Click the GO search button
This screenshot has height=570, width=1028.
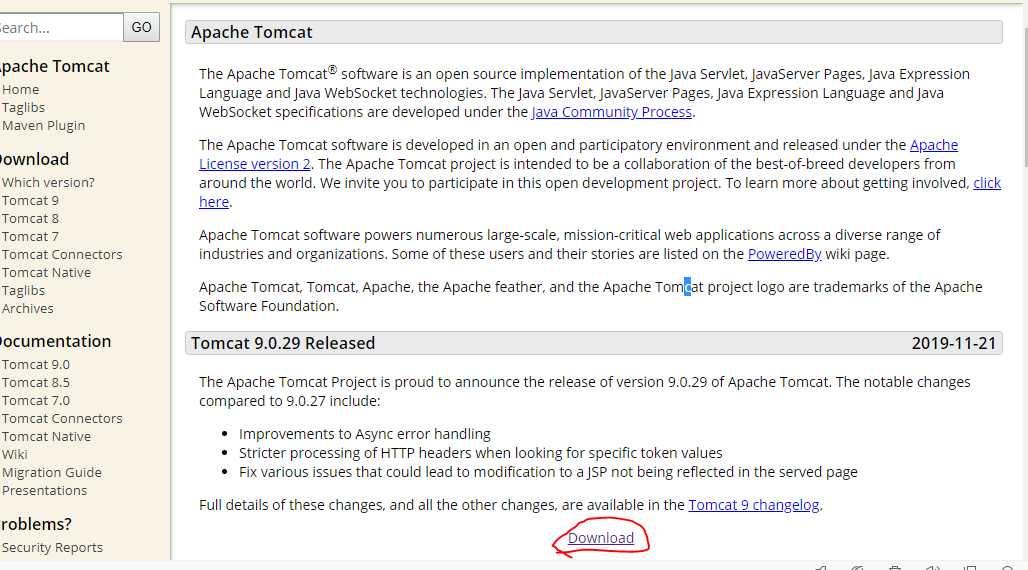click(142, 28)
